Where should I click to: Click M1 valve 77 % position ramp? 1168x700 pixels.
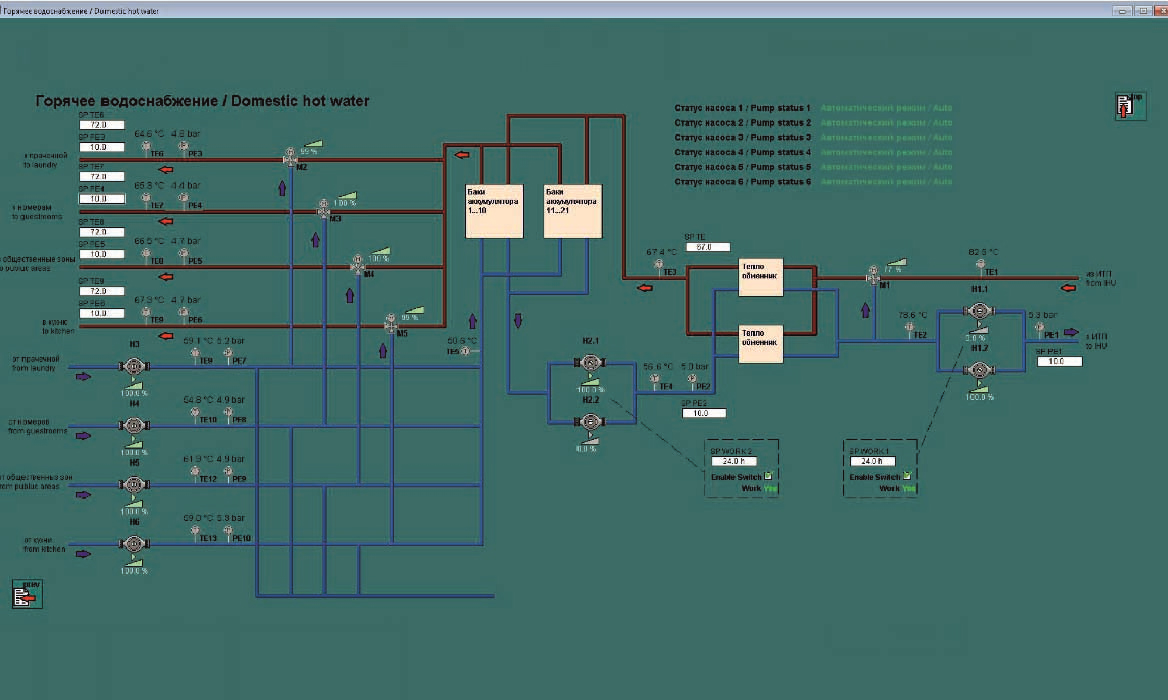pyautogui.click(x=896, y=262)
